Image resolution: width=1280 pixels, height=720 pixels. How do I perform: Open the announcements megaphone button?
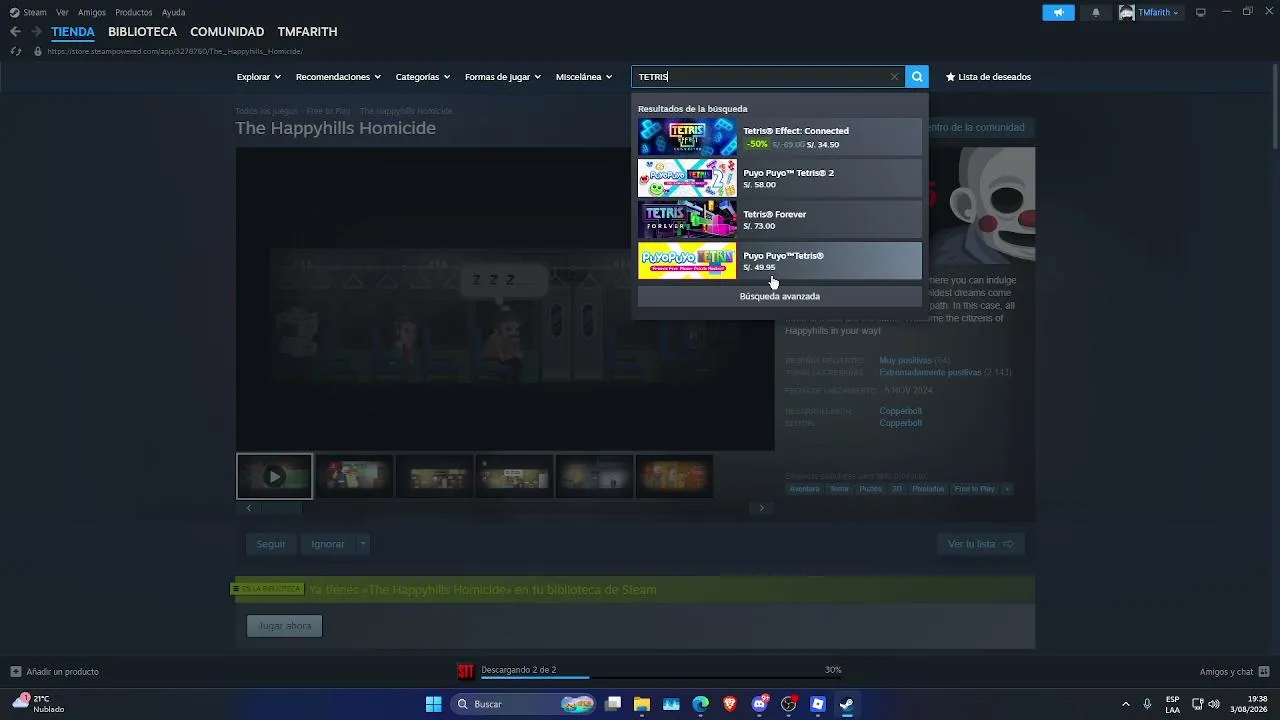point(1058,12)
